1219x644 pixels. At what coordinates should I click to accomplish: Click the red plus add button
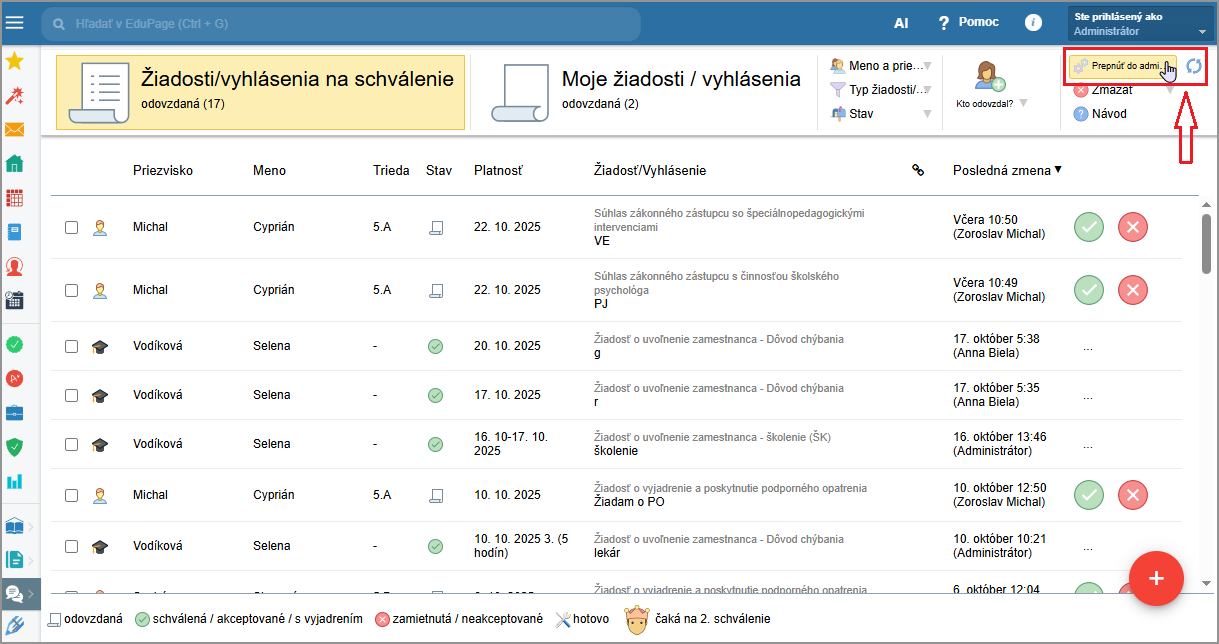(x=1156, y=578)
